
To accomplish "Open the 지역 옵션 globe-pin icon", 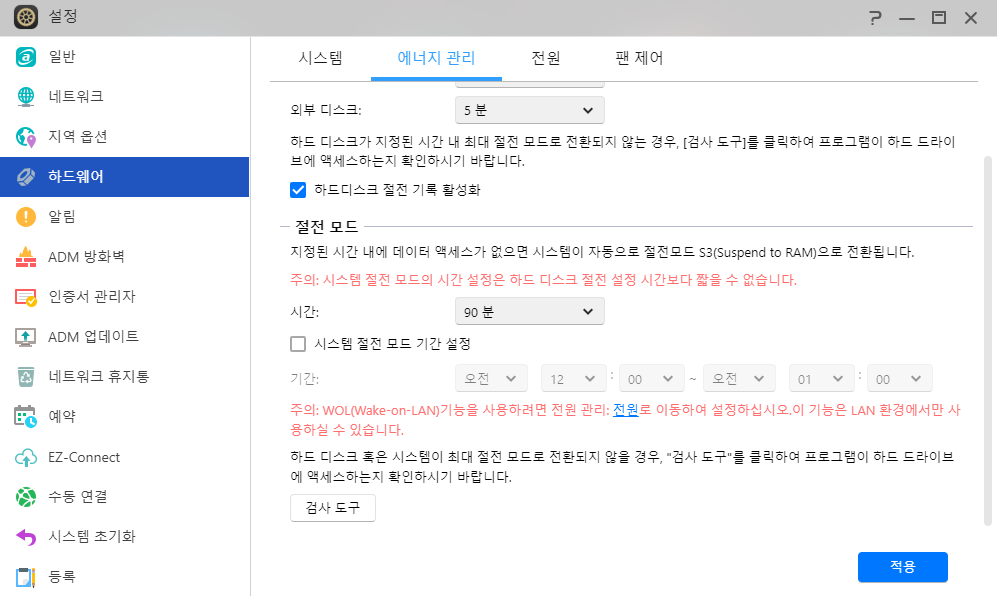I will click(25, 137).
